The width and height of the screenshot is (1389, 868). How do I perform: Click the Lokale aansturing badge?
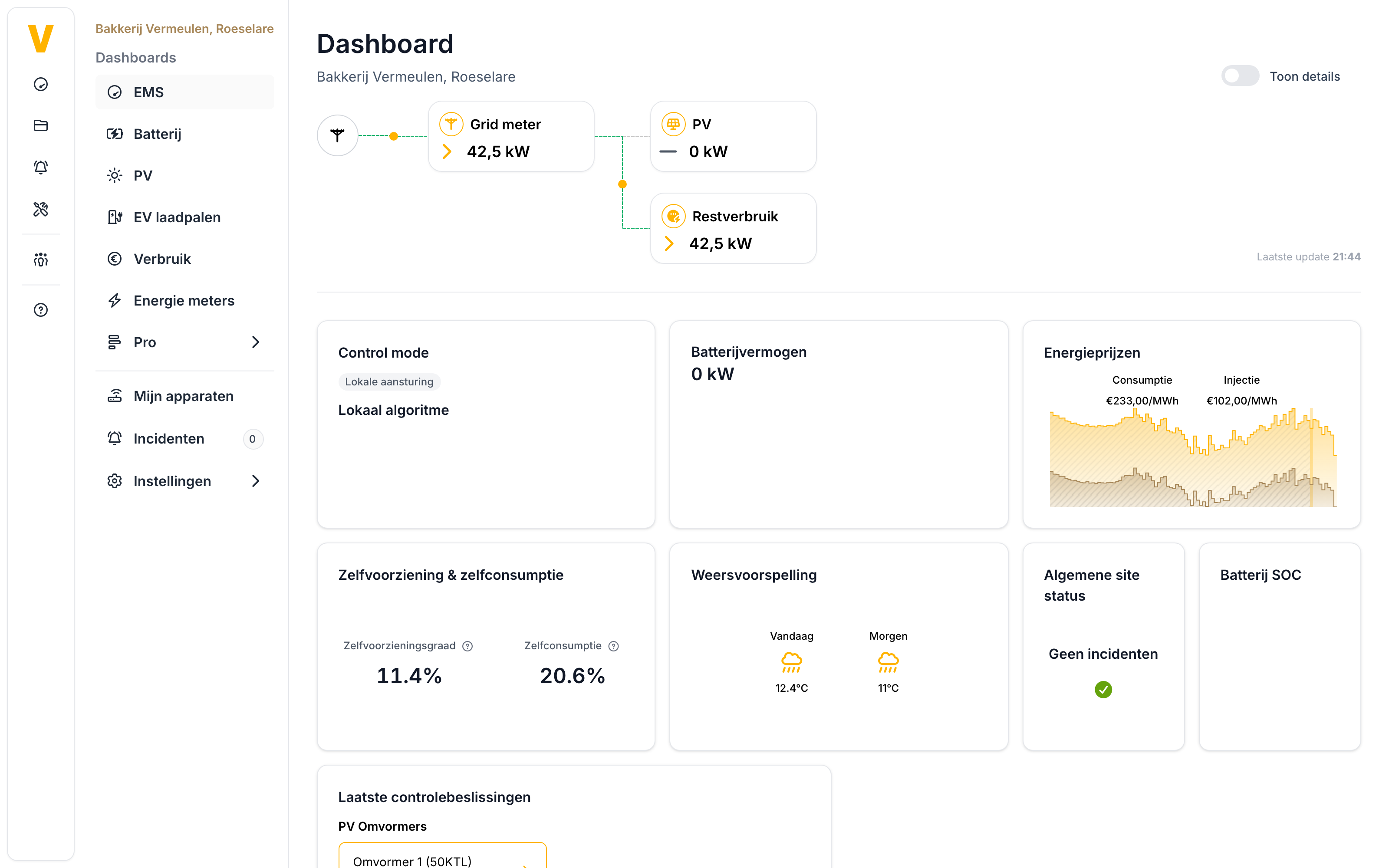(x=389, y=382)
